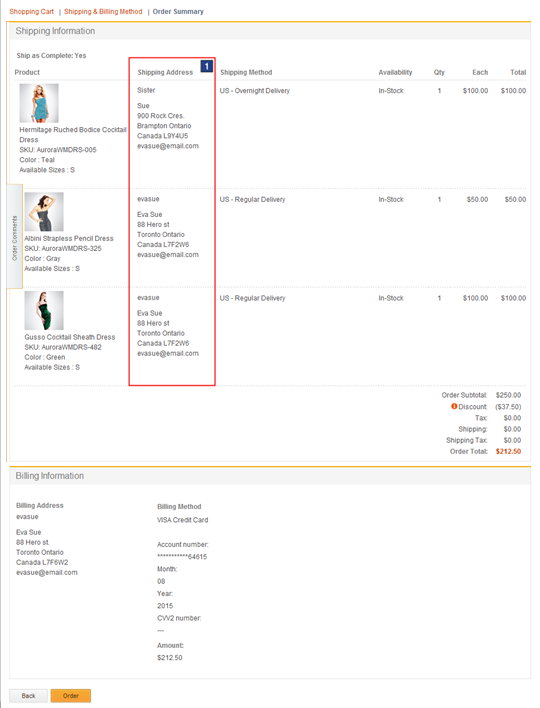
Task: Click the 'Sister' address nickname
Action: [x=146, y=90]
